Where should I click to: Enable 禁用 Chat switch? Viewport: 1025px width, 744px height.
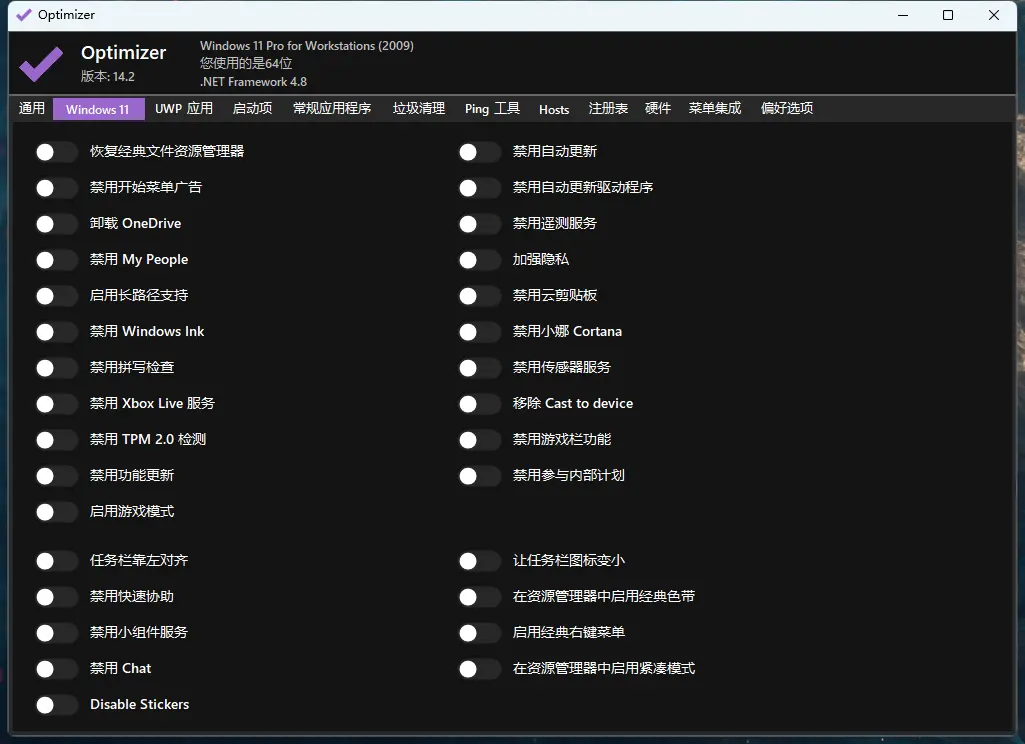[x=57, y=669]
